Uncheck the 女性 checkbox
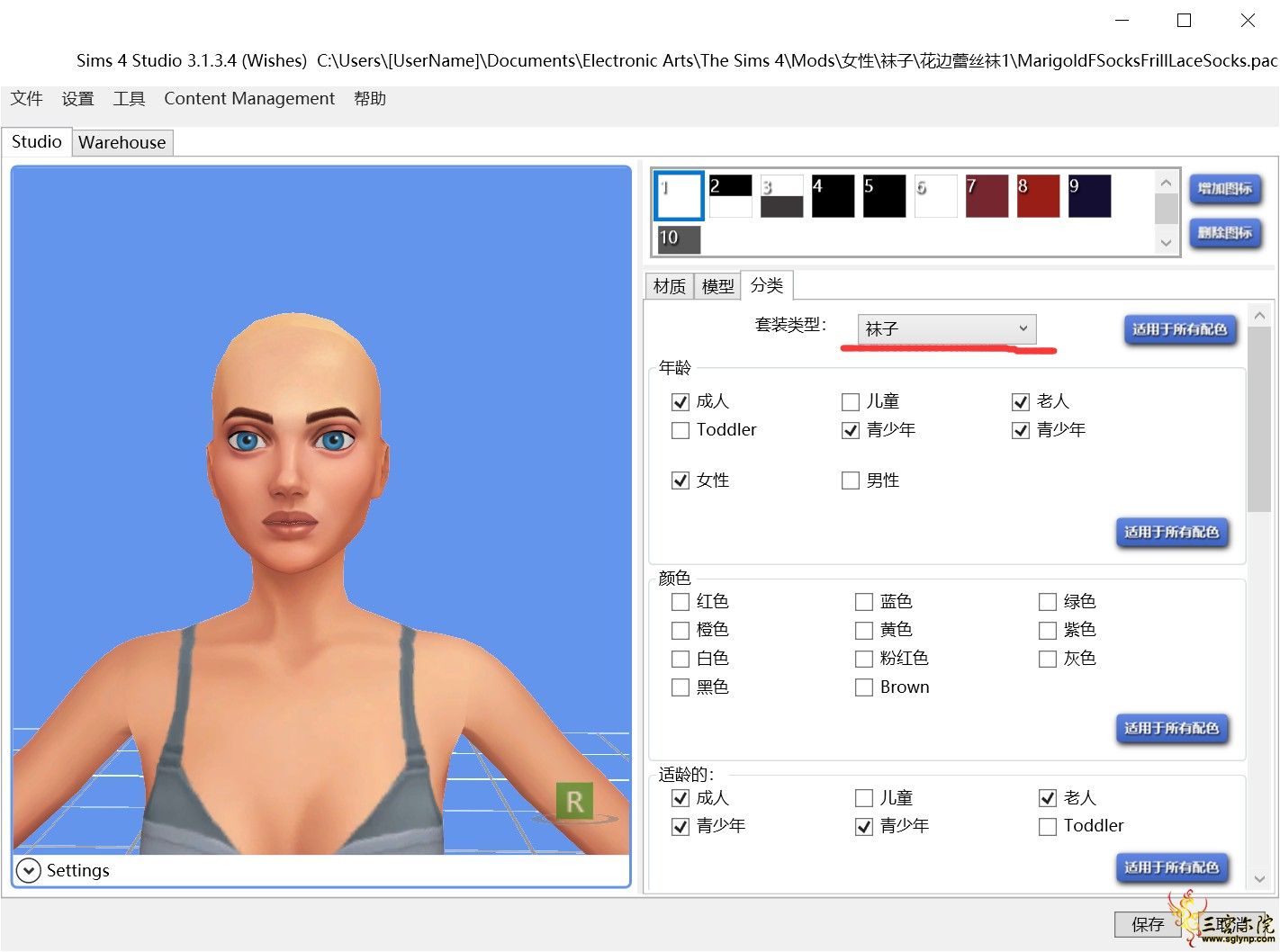The width and height of the screenshot is (1280, 952). (x=681, y=481)
